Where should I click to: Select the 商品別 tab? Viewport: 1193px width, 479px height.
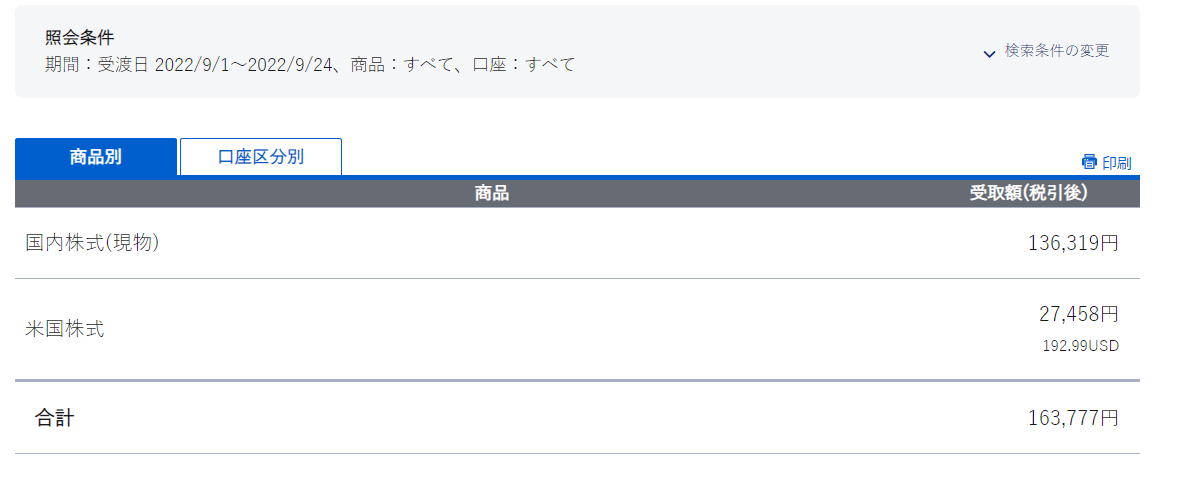click(96, 157)
